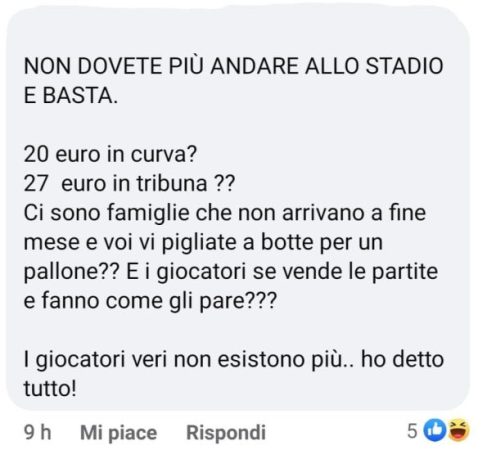Click the line 20 euro in curva?
487x450 pixels.
(110, 154)
